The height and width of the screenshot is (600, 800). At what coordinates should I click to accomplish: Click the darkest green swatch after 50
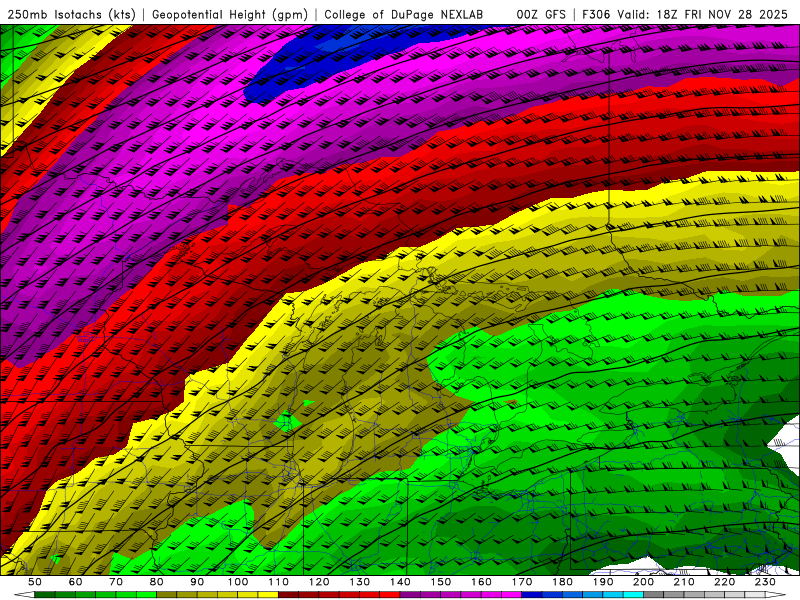click(45, 595)
